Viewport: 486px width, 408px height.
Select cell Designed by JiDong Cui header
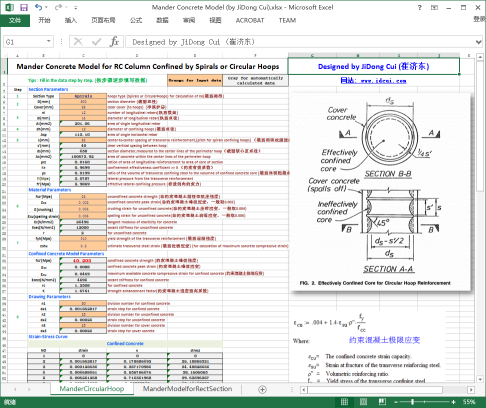(373, 66)
